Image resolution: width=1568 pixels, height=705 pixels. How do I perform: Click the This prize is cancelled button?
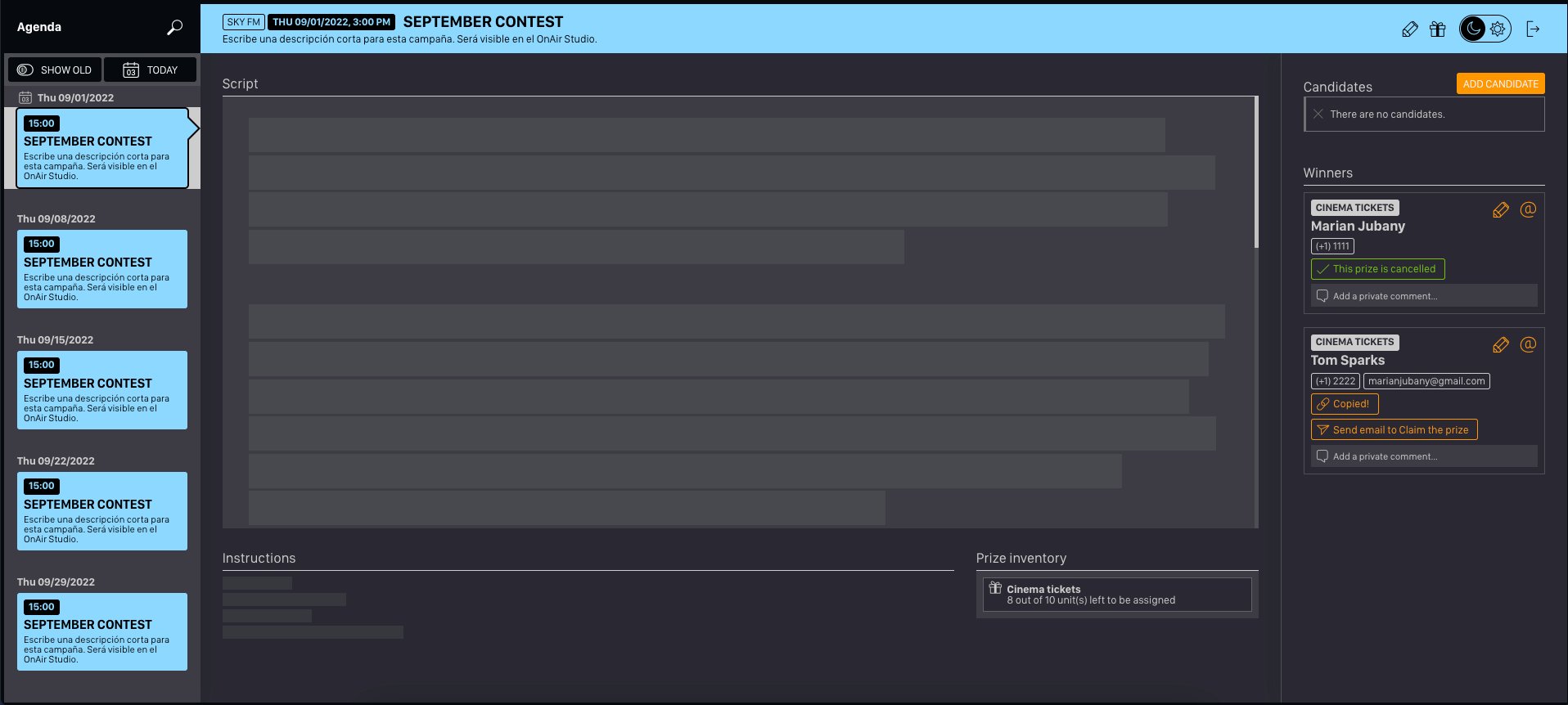(x=1377, y=269)
